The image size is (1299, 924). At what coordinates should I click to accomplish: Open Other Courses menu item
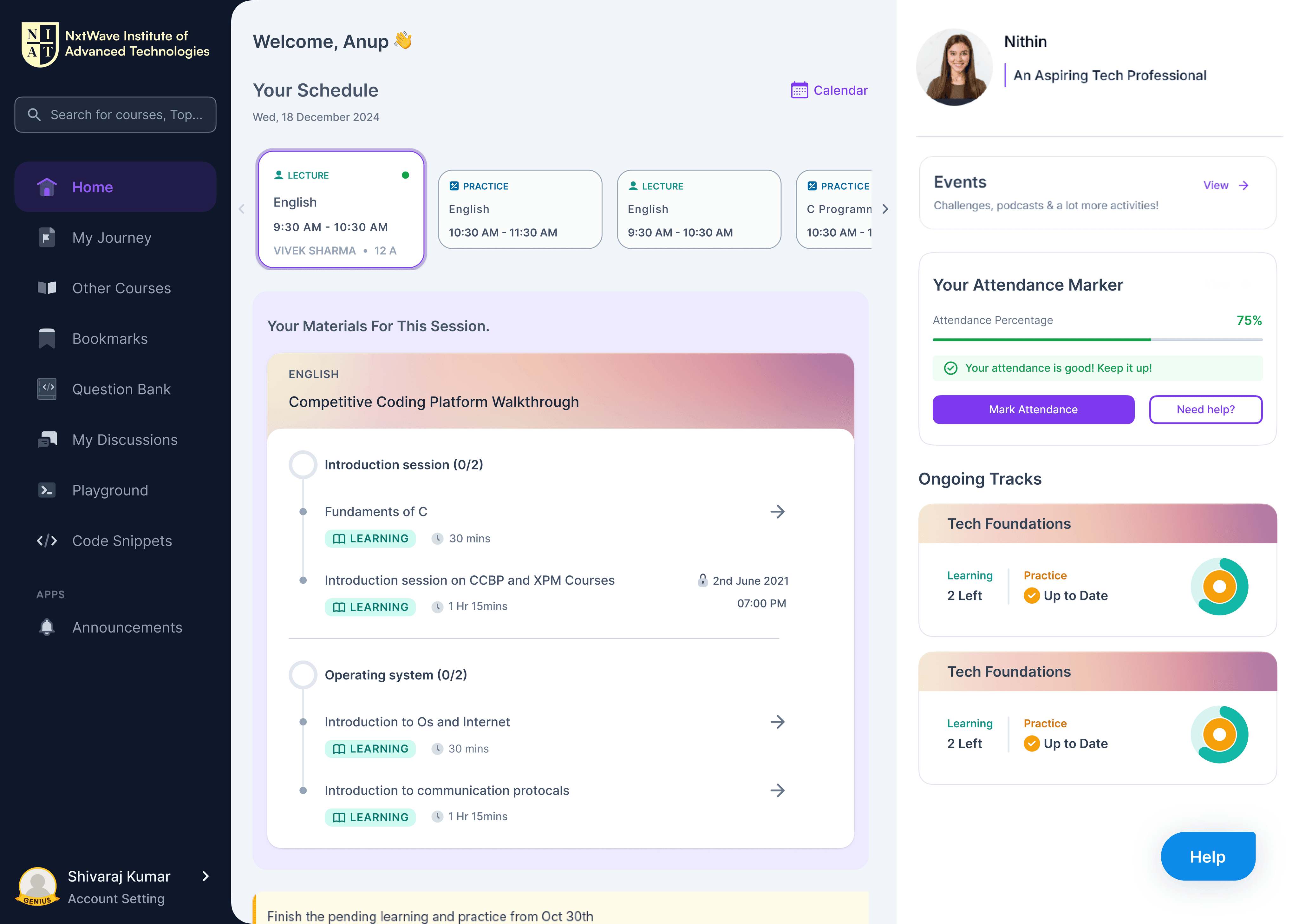click(121, 288)
